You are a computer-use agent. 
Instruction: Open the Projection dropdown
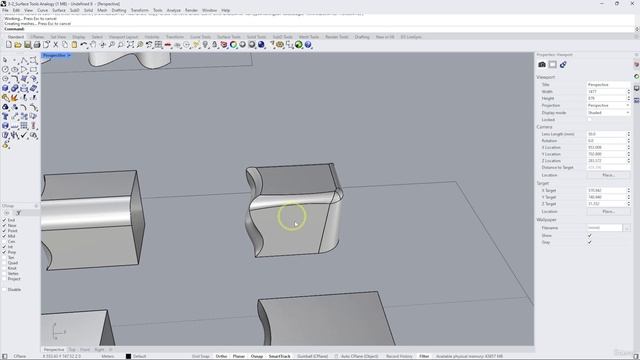(609, 105)
